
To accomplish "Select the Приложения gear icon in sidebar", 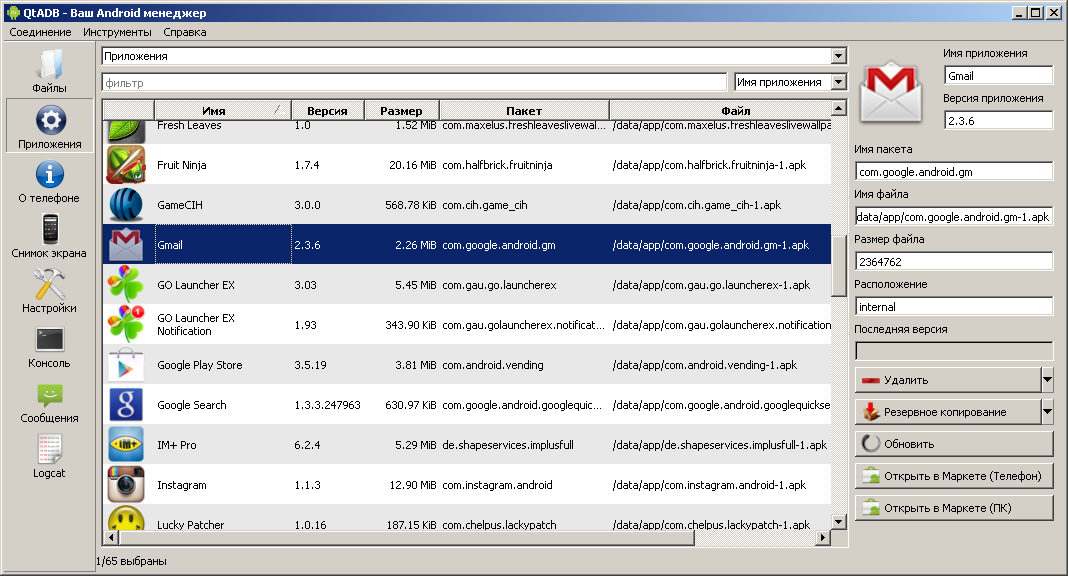I will click(x=50, y=121).
